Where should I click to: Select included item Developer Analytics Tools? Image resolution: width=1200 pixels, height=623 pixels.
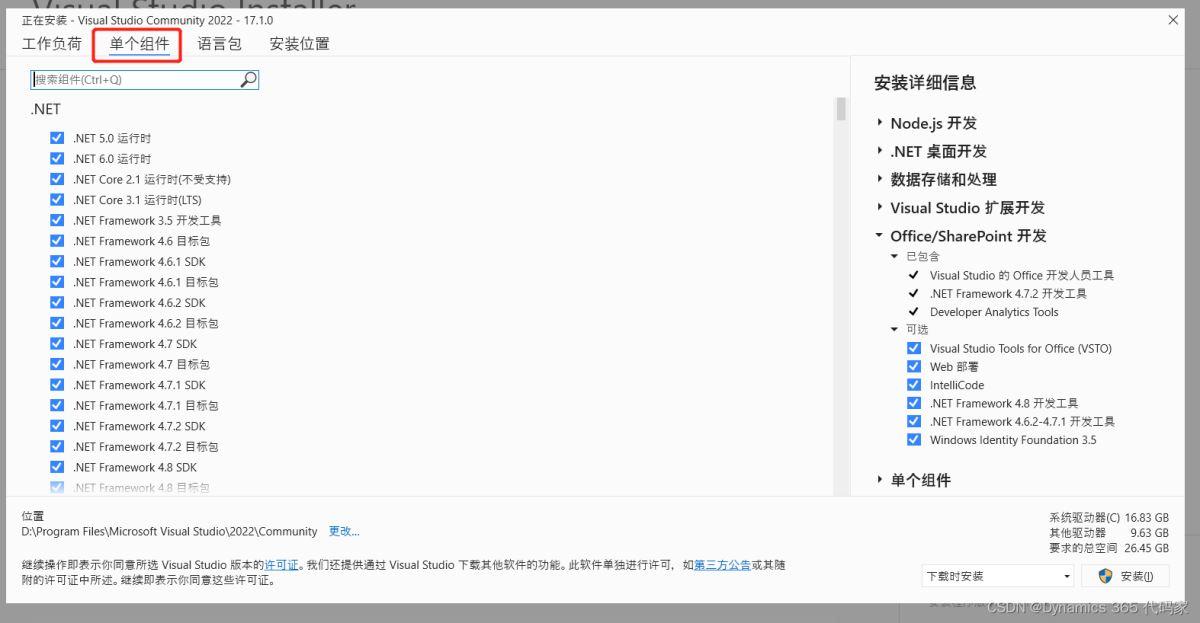[x=994, y=312]
